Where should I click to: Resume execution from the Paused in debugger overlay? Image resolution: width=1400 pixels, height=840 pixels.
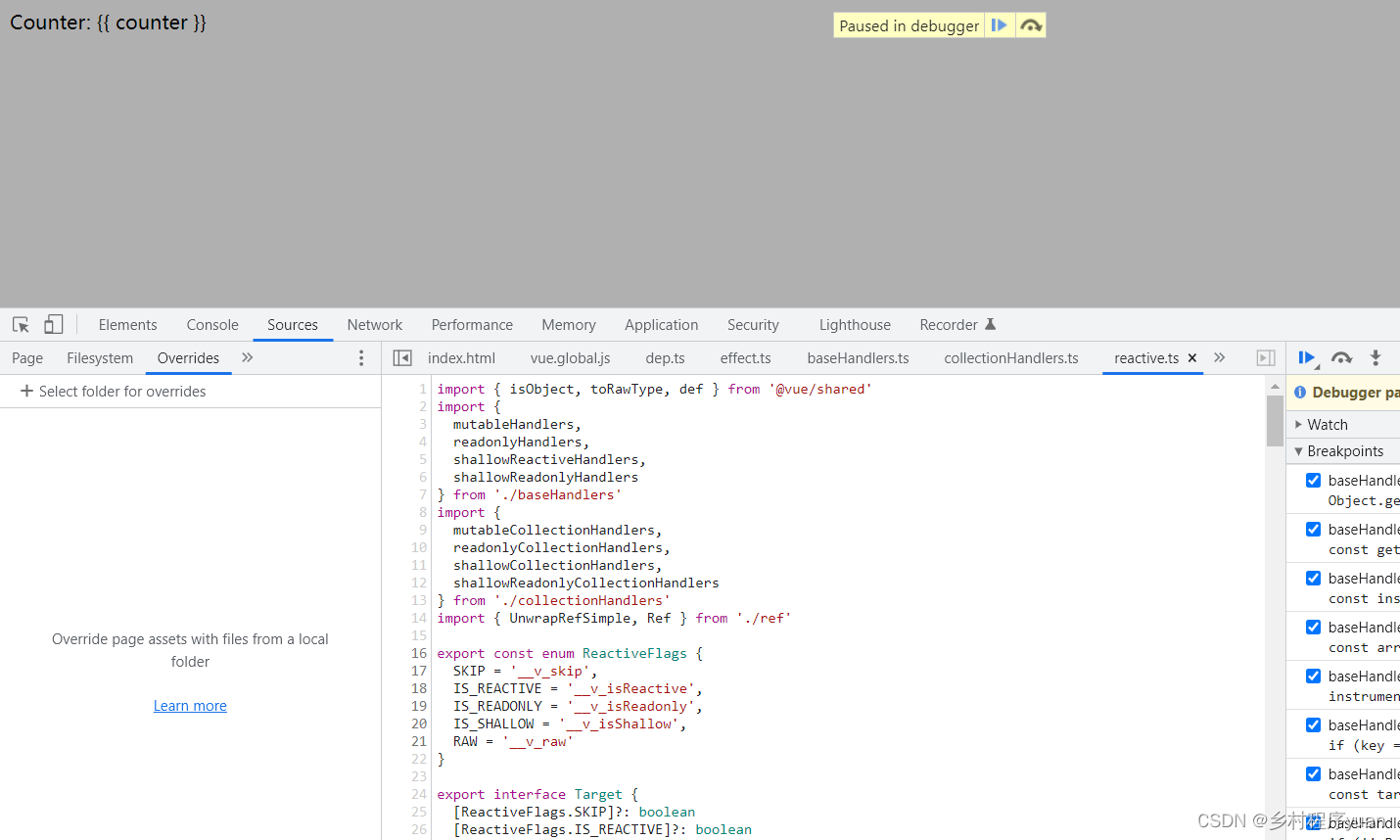(x=999, y=25)
